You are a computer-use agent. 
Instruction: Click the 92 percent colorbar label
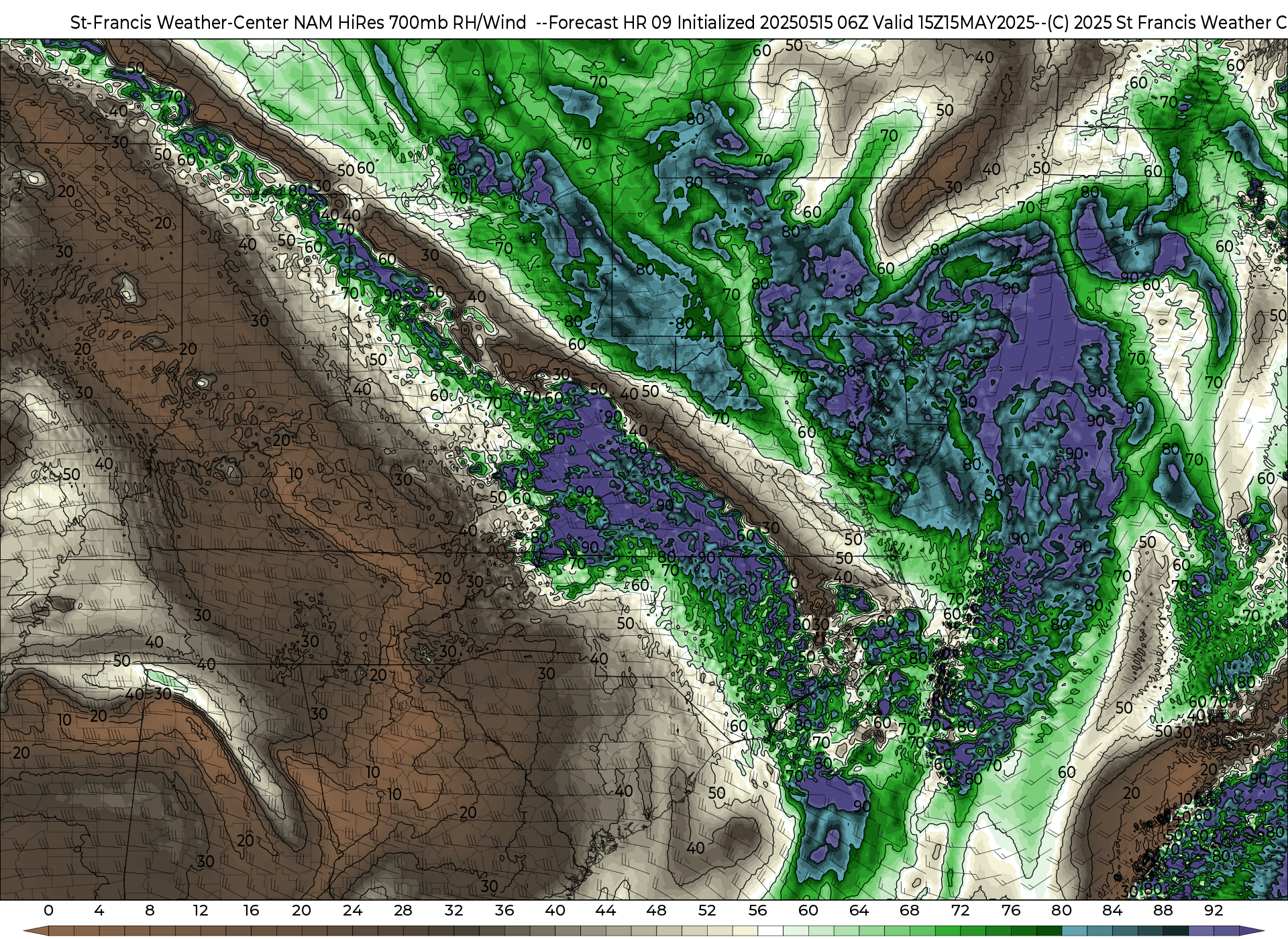pyautogui.click(x=1214, y=910)
